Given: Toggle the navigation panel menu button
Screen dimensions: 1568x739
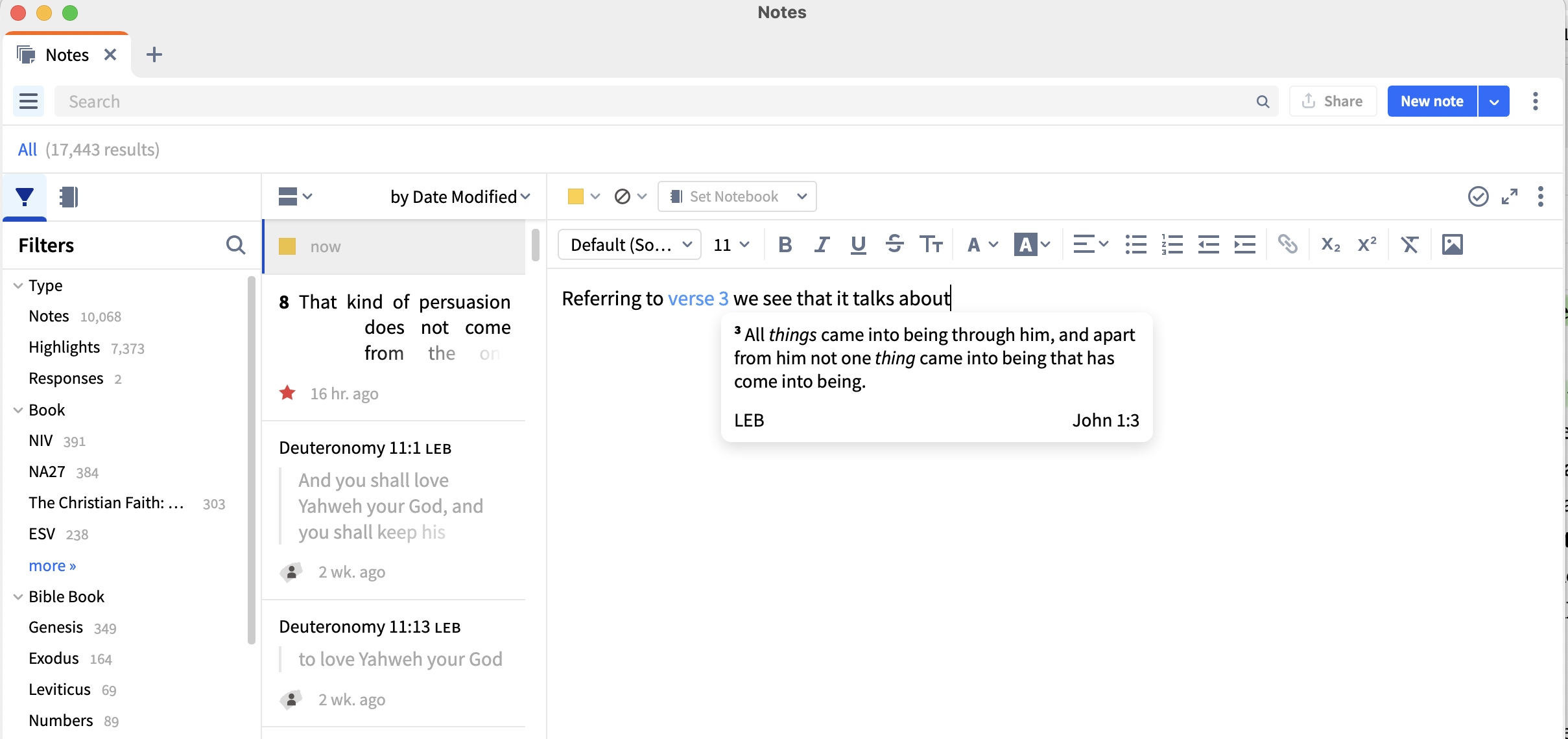Looking at the screenshot, I should click(29, 101).
